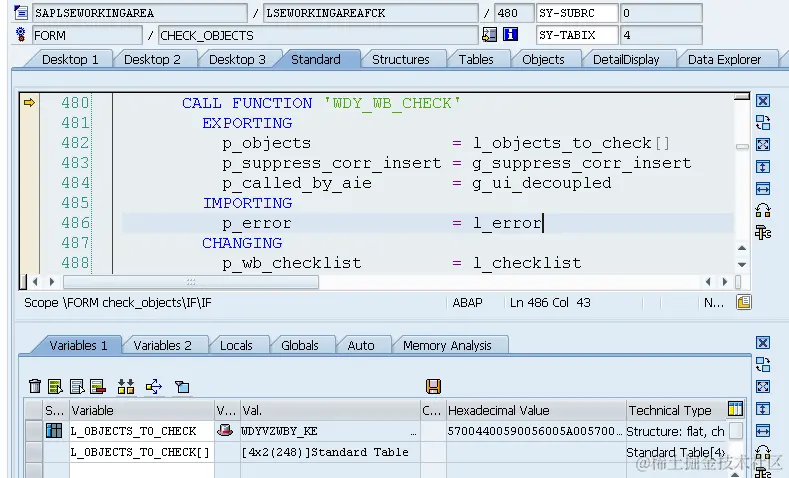Viewport: 789px width, 478px height.
Task: Select the L_OBJECTS_TO_CHECK[] variable cell
Action: click(x=141, y=452)
